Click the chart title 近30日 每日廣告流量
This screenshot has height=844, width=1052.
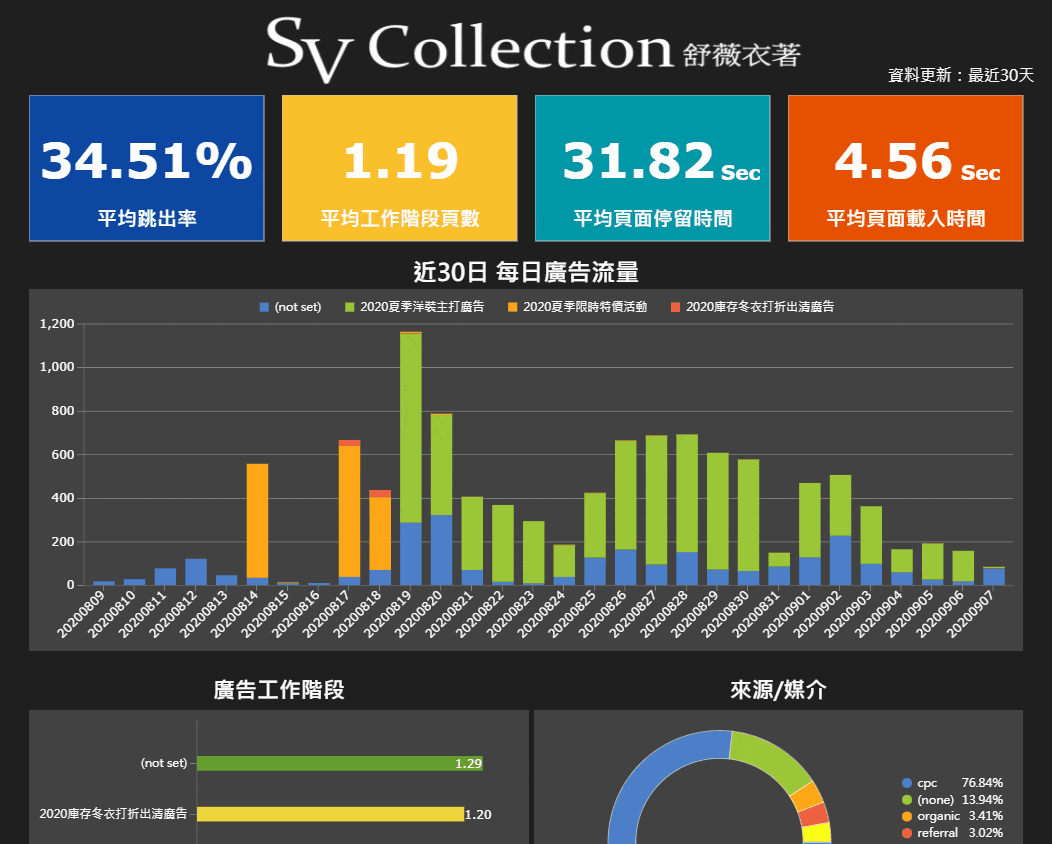point(526,272)
